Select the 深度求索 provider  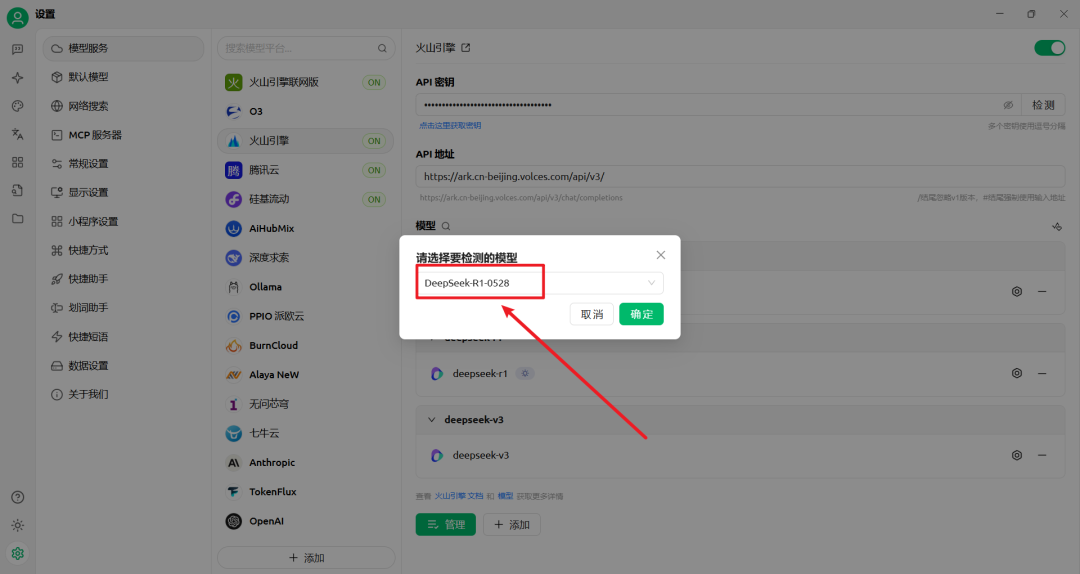[x=305, y=258]
